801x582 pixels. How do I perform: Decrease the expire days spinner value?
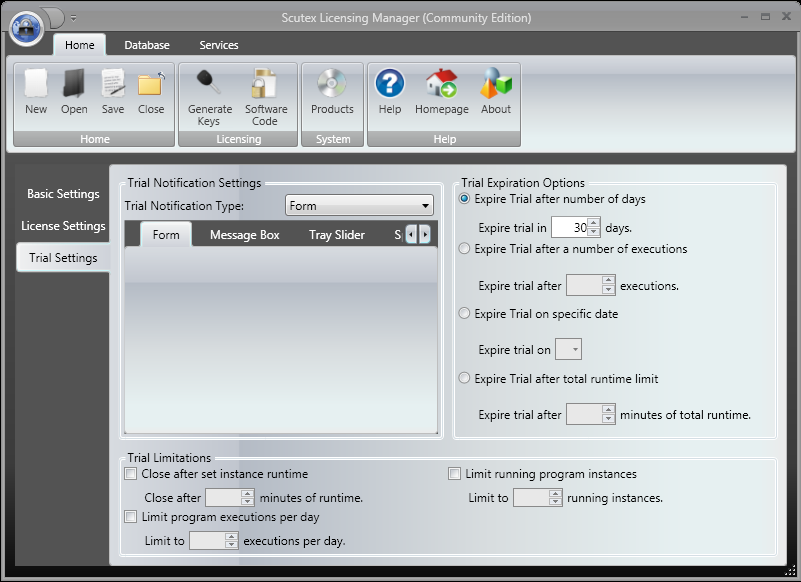(593, 231)
